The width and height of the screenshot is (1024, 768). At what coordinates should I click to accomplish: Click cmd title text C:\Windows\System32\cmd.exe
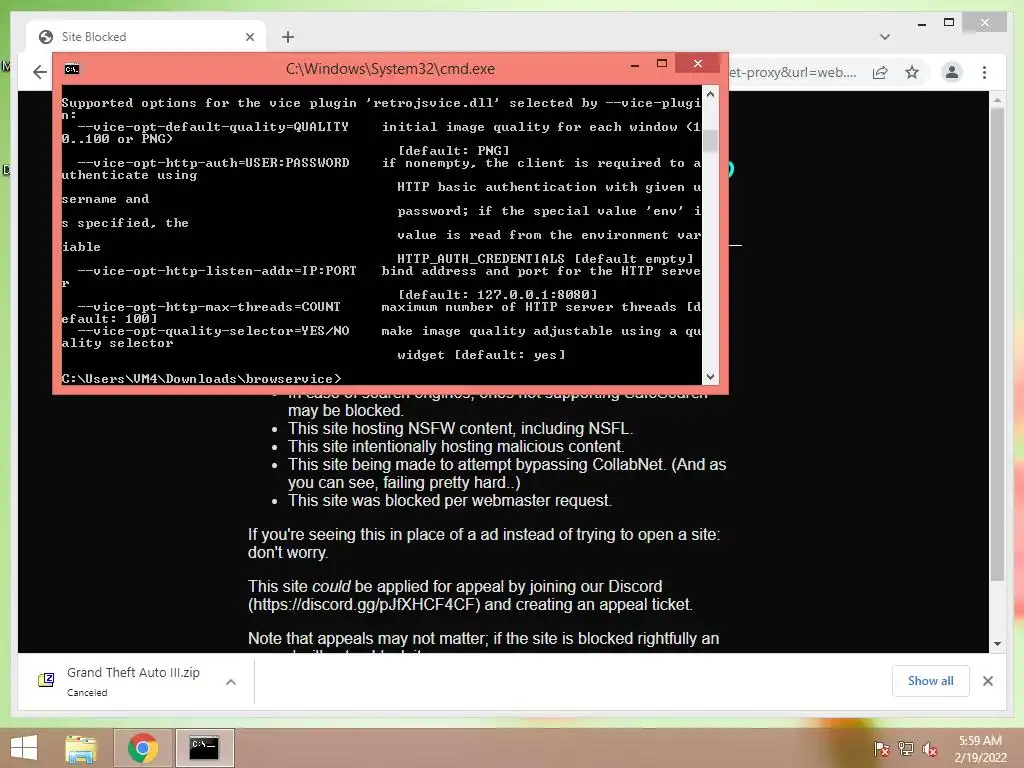pyautogui.click(x=390, y=69)
